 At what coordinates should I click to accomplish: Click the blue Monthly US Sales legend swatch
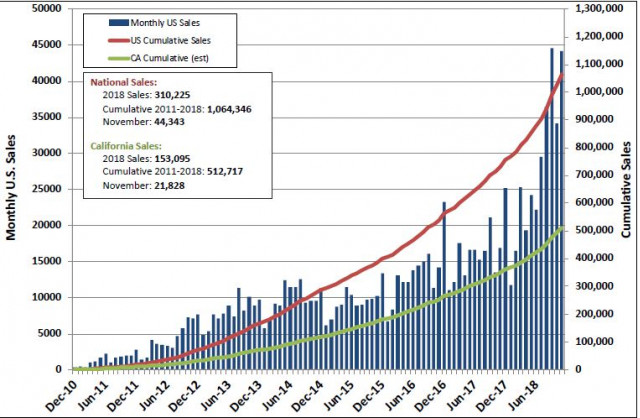(x=119, y=22)
